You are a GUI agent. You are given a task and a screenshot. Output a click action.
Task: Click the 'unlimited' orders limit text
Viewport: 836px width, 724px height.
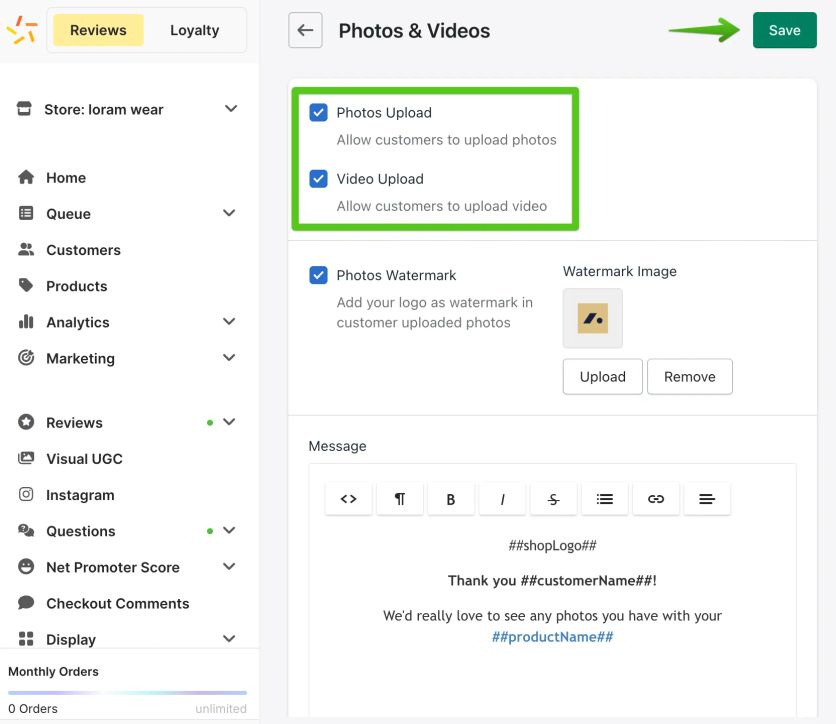(x=221, y=709)
